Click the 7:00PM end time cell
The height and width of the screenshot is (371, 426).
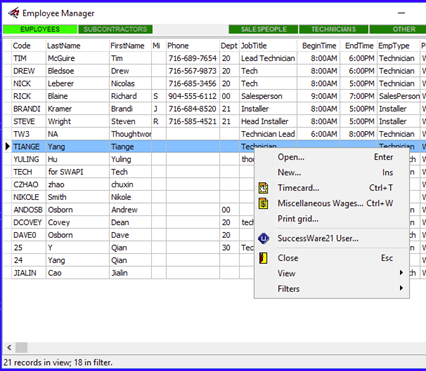tap(358, 96)
